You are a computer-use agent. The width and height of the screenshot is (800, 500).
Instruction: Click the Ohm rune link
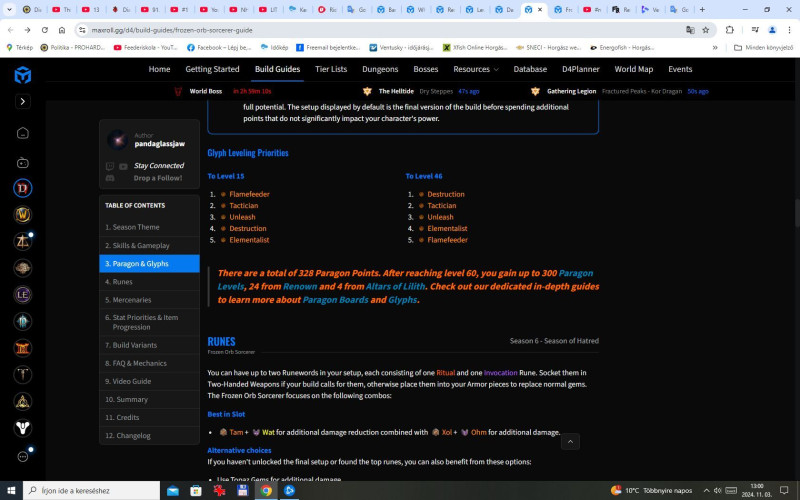pyautogui.click(x=479, y=432)
